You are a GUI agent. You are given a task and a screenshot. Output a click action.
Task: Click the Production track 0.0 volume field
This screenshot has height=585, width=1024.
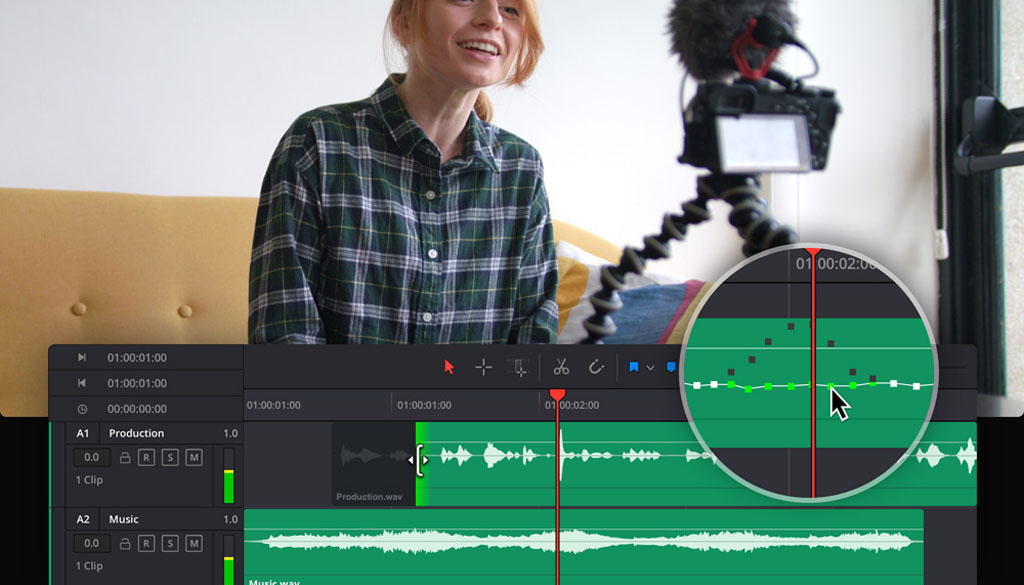pos(92,457)
